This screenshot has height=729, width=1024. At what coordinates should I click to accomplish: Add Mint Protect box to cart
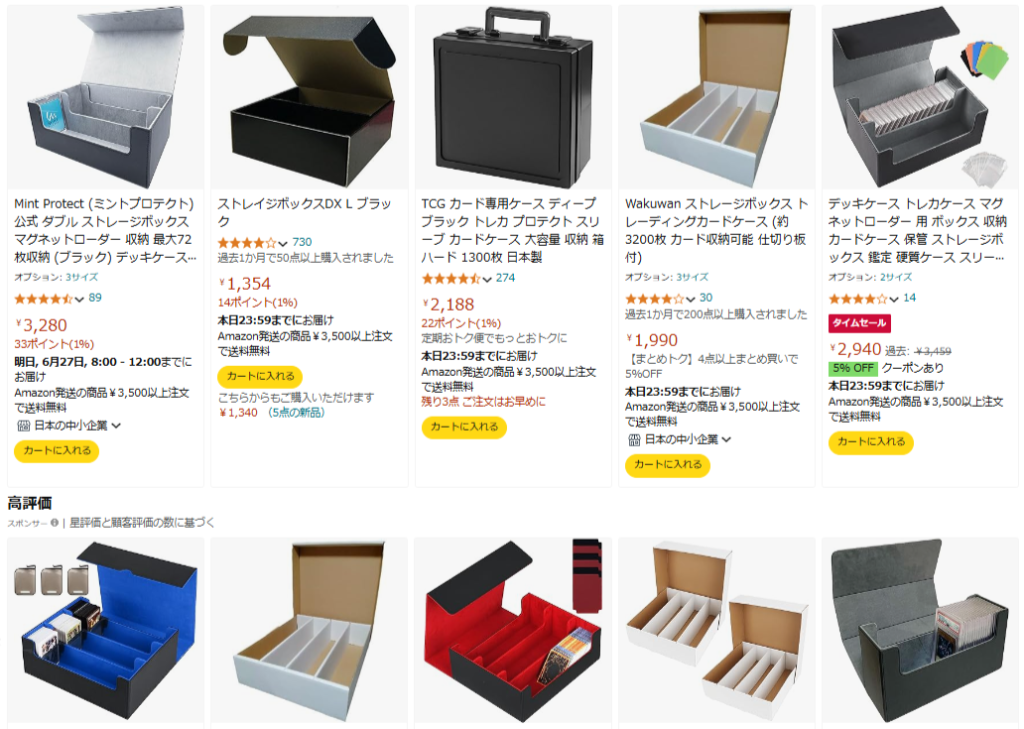pos(57,451)
